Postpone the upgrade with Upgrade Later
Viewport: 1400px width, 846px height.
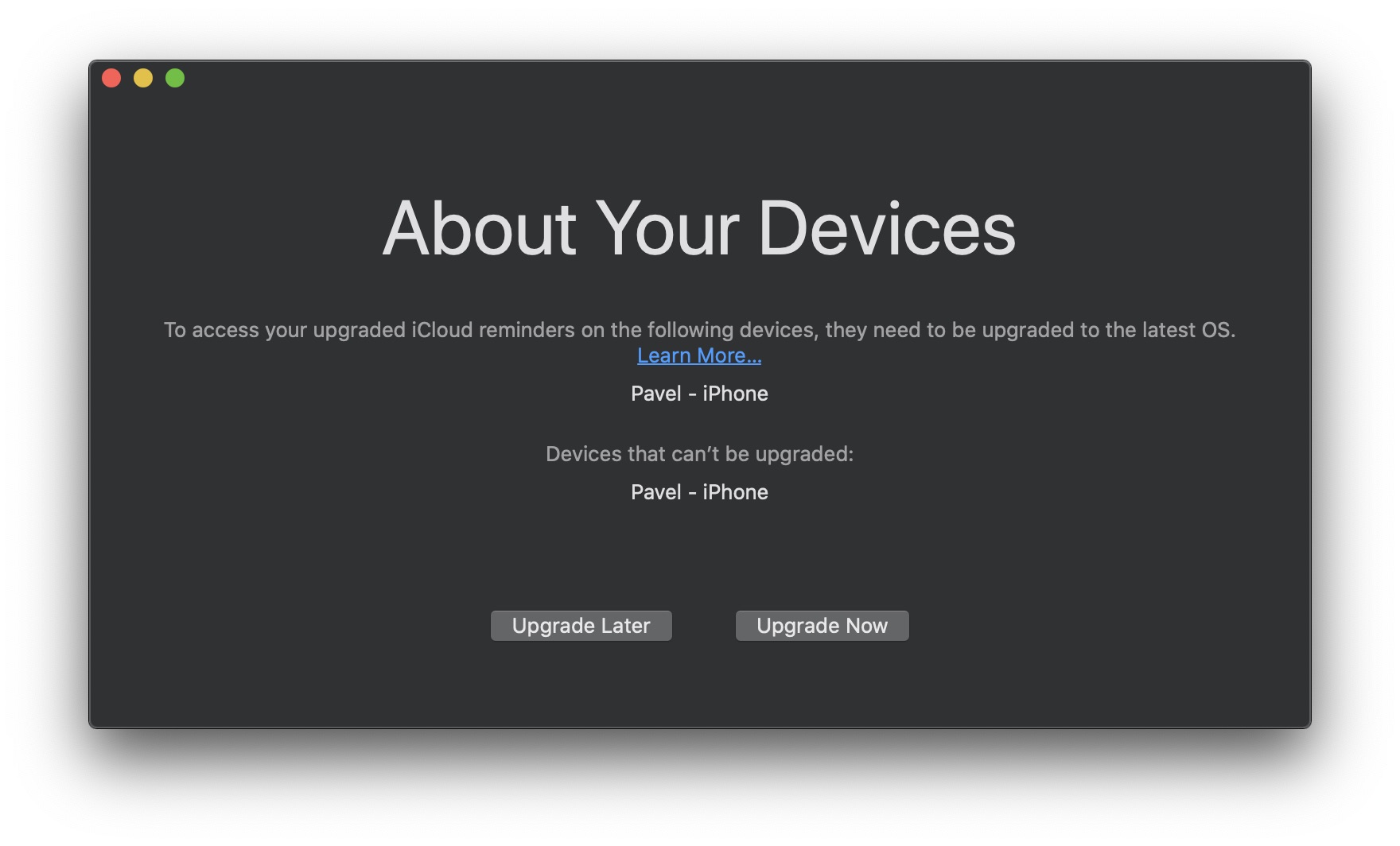pyautogui.click(x=581, y=626)
